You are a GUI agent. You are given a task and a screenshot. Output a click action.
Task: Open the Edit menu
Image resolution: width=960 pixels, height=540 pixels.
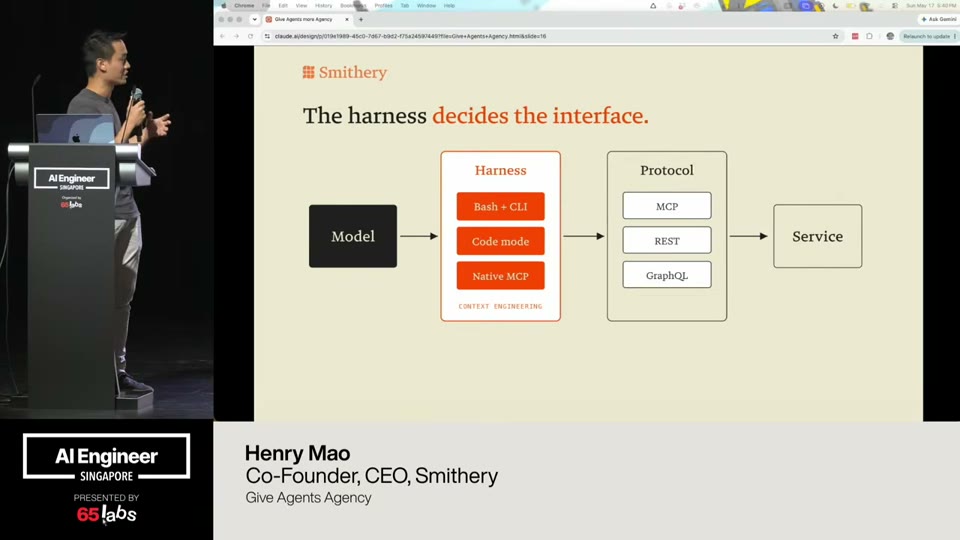pyautogui.click(x=283, y=6)
